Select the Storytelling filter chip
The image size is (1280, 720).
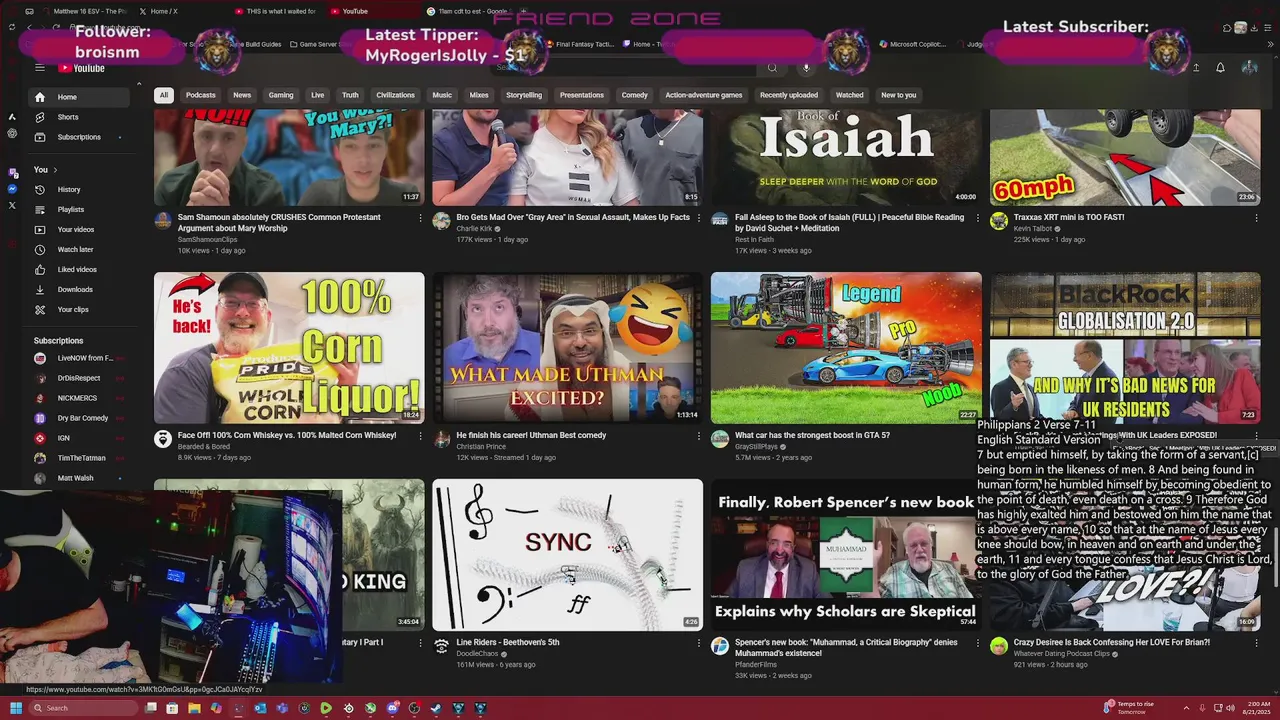click(x=524, y=95)
